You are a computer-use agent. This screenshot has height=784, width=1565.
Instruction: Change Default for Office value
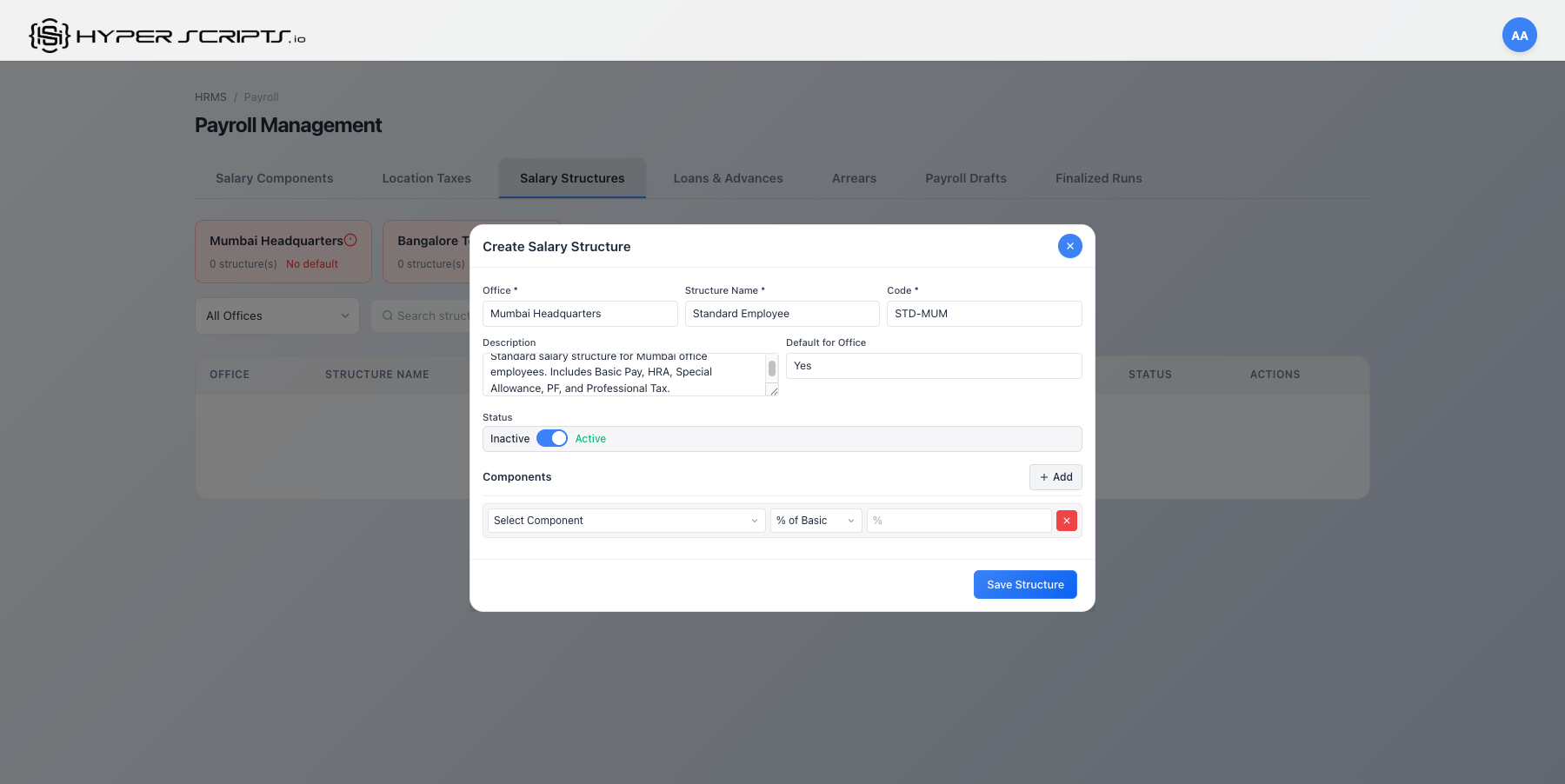tap(933, 366)
